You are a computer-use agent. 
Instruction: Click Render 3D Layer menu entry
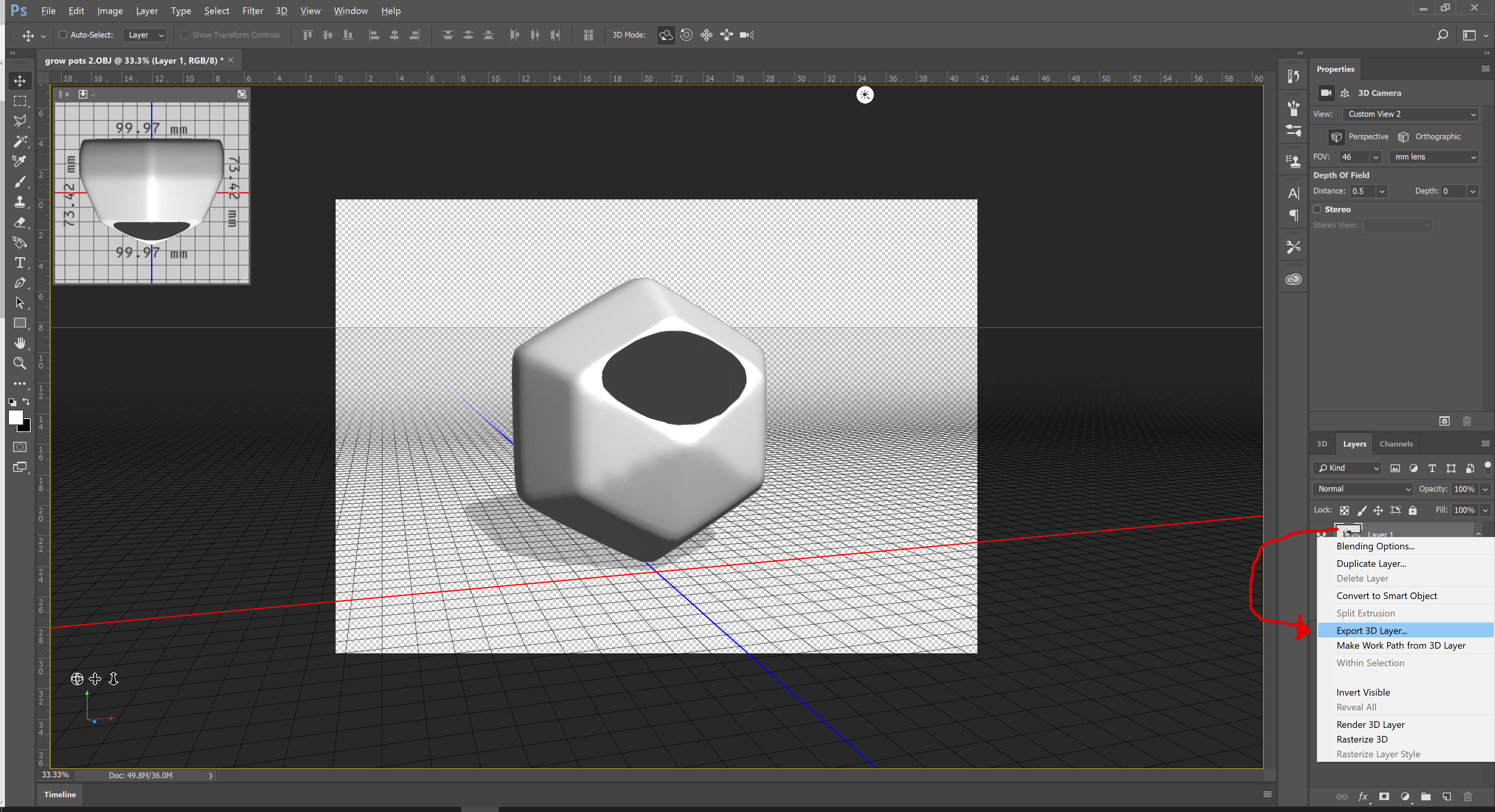[x=1370, y=724]
